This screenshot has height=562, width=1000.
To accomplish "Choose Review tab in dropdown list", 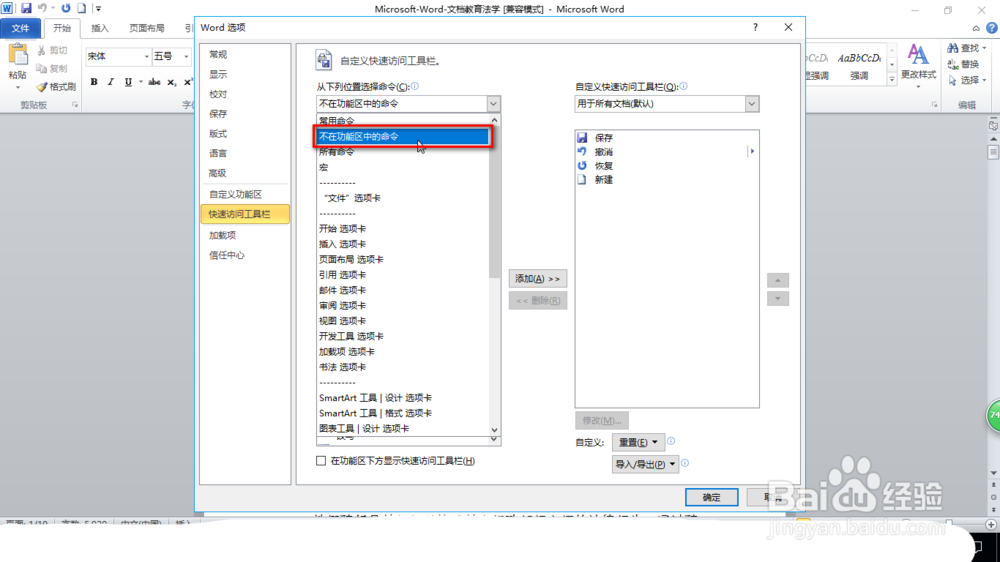I will click(x=403, y=306).
